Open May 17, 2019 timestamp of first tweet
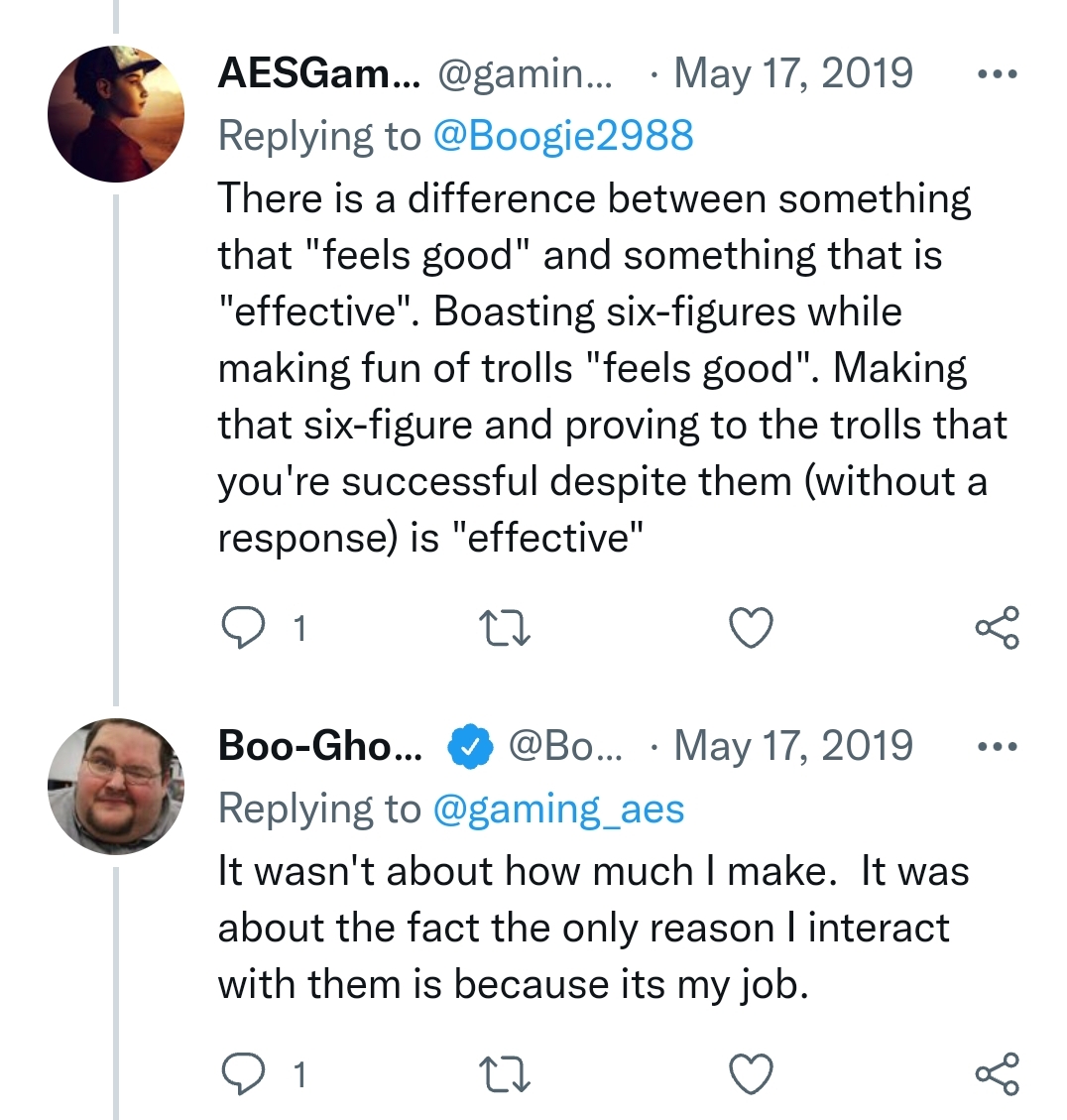The image size is (1067, 1120). coord(793,72)
